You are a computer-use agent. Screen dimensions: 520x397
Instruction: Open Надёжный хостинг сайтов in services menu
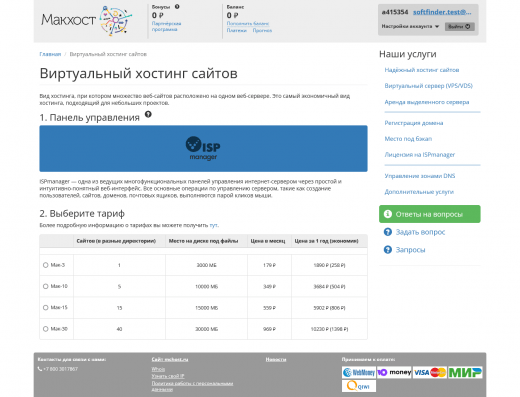(x=422, y=70)
